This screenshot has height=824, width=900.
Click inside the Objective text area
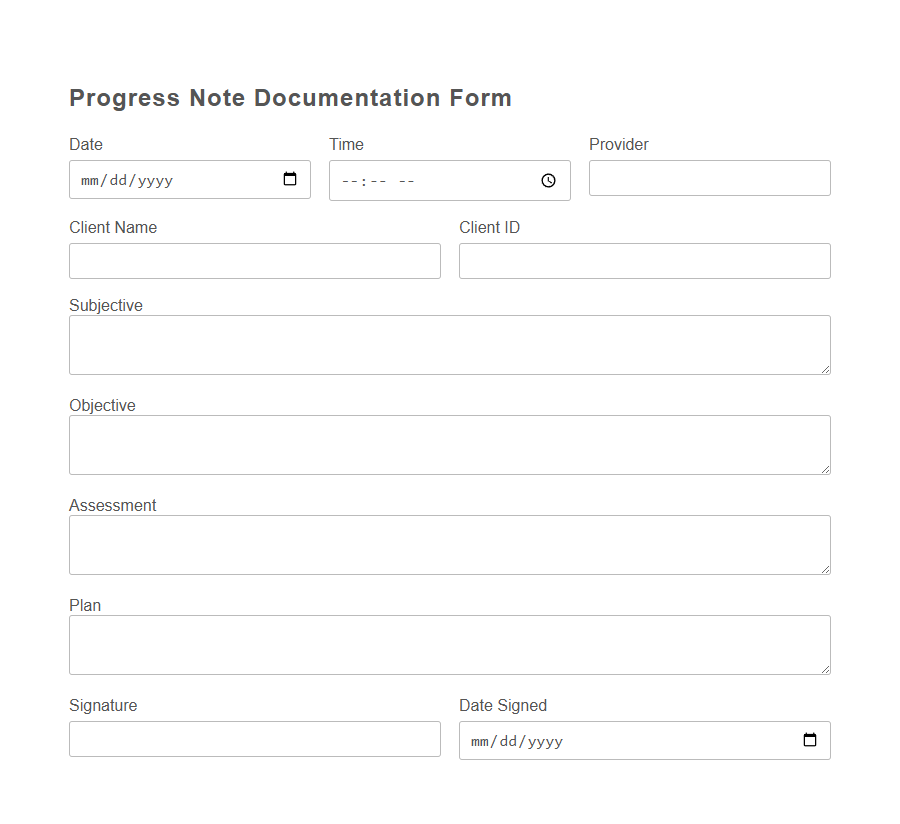click(x=449, y=444)
